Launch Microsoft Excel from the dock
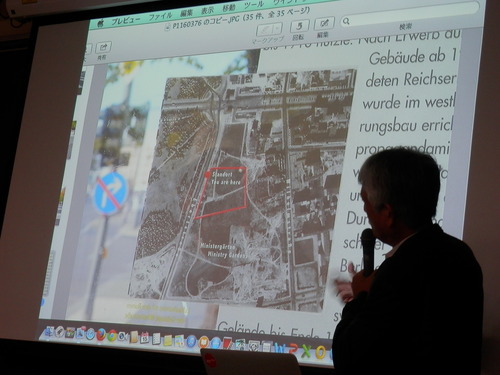Screen dimensions: 500x375 click(x=306, y=351)
